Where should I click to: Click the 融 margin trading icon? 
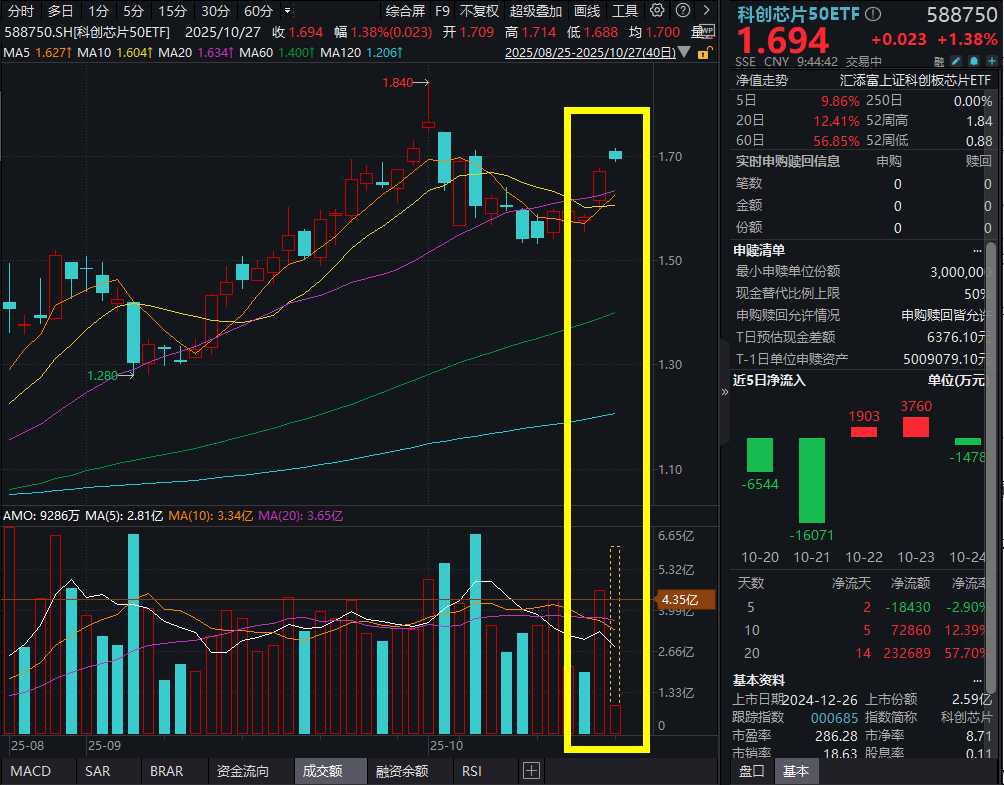[x=940, y=61]
